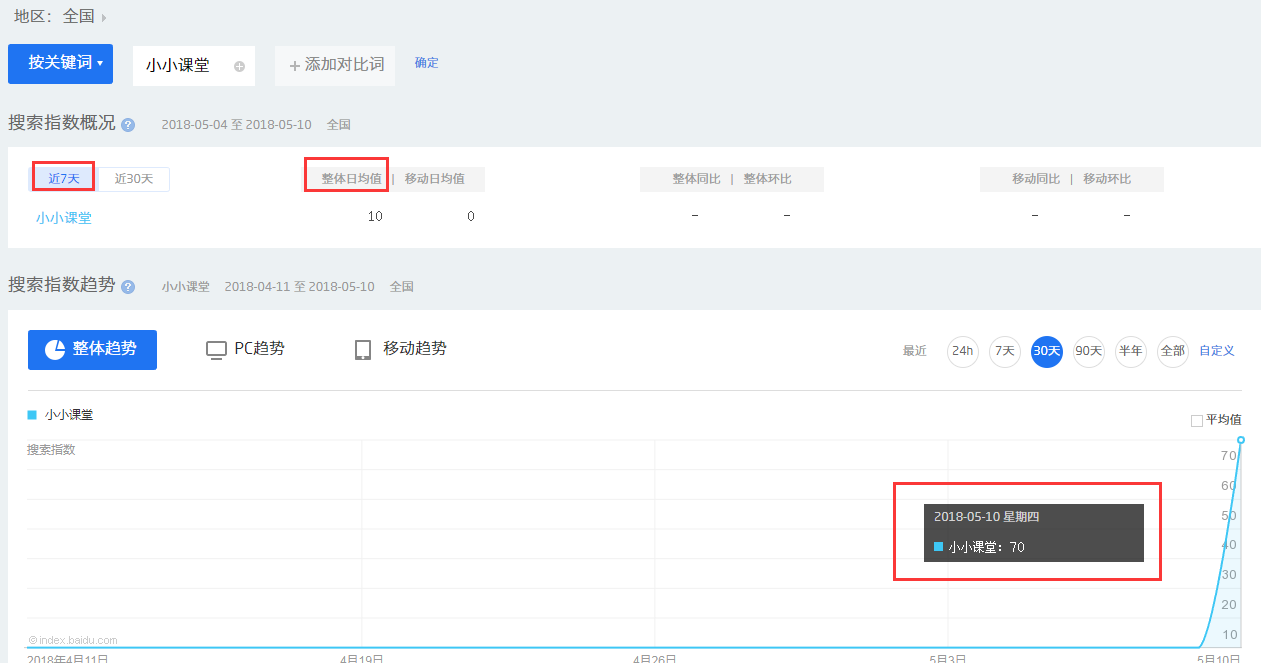Click the 整体同比 column header
The width and height of the screenshot is (1261, 663).
point(696,179)
